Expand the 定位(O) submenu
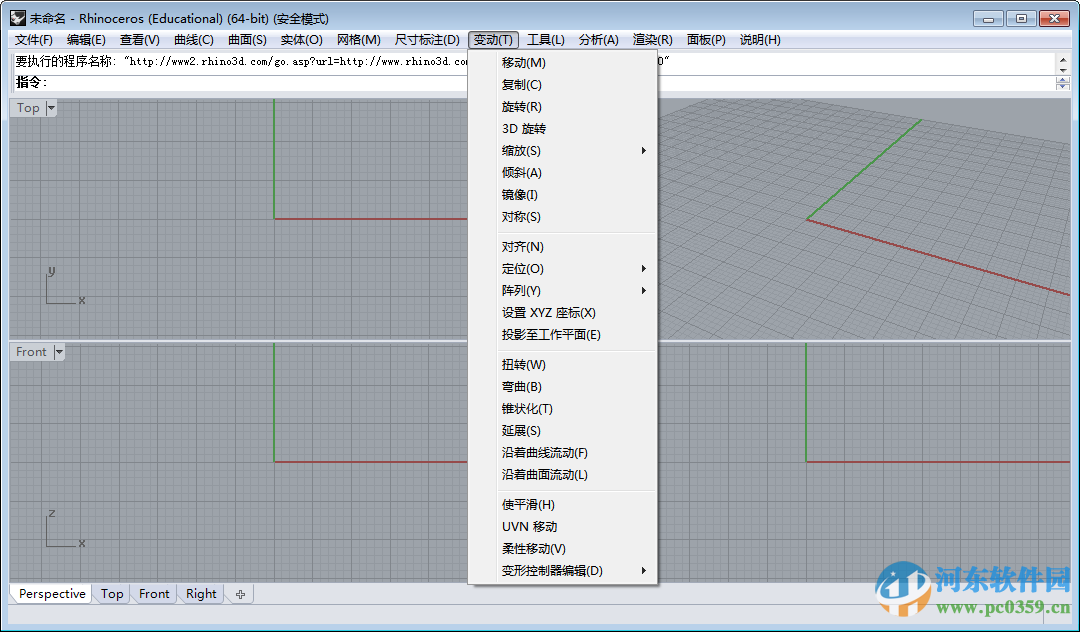This screenshot has width=1080, height=632. pyautogui.click(x=563, y=268)
